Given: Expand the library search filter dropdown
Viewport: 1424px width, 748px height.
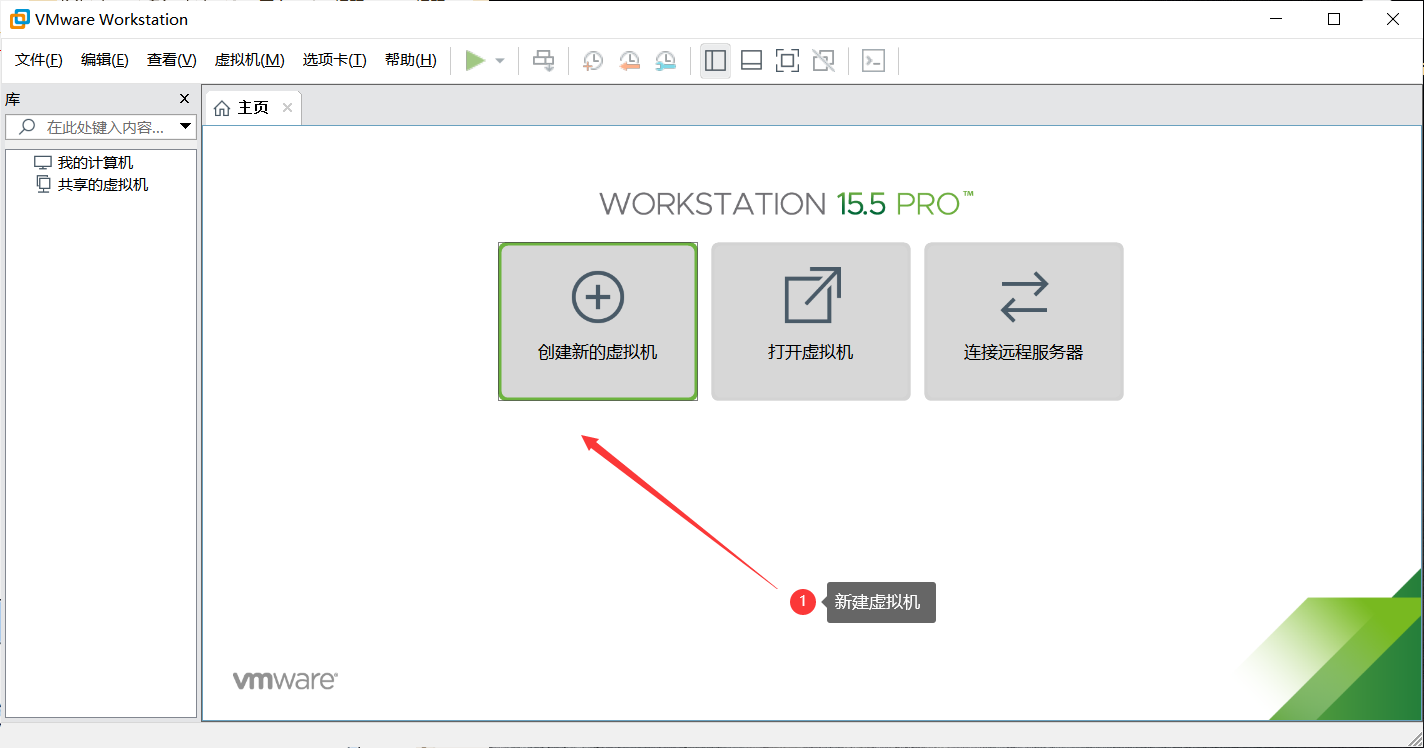Looking at the screenshot, I should pos(185,127).
